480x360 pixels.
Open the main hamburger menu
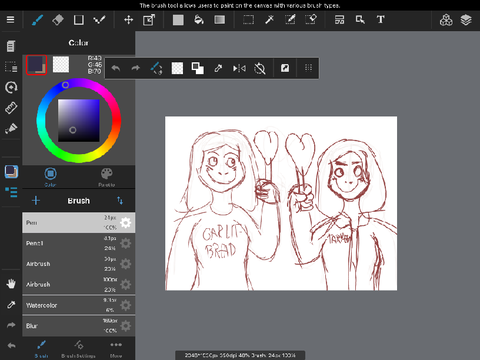point(11,20)
